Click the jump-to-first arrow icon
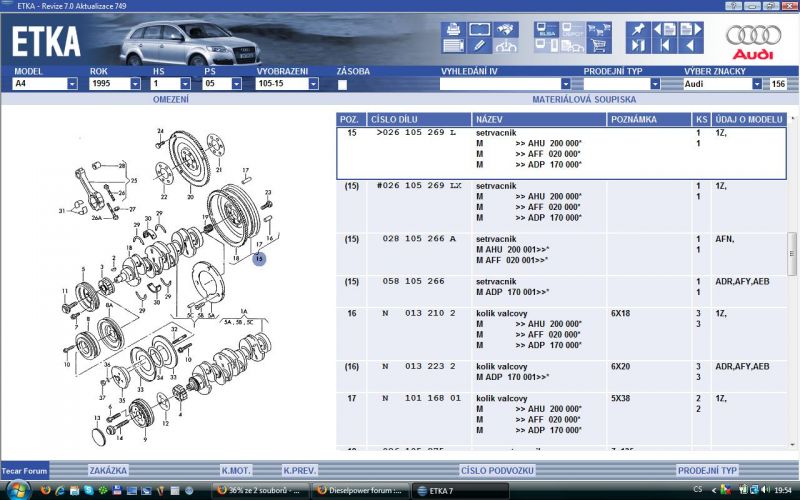 [x=665, y=46]
